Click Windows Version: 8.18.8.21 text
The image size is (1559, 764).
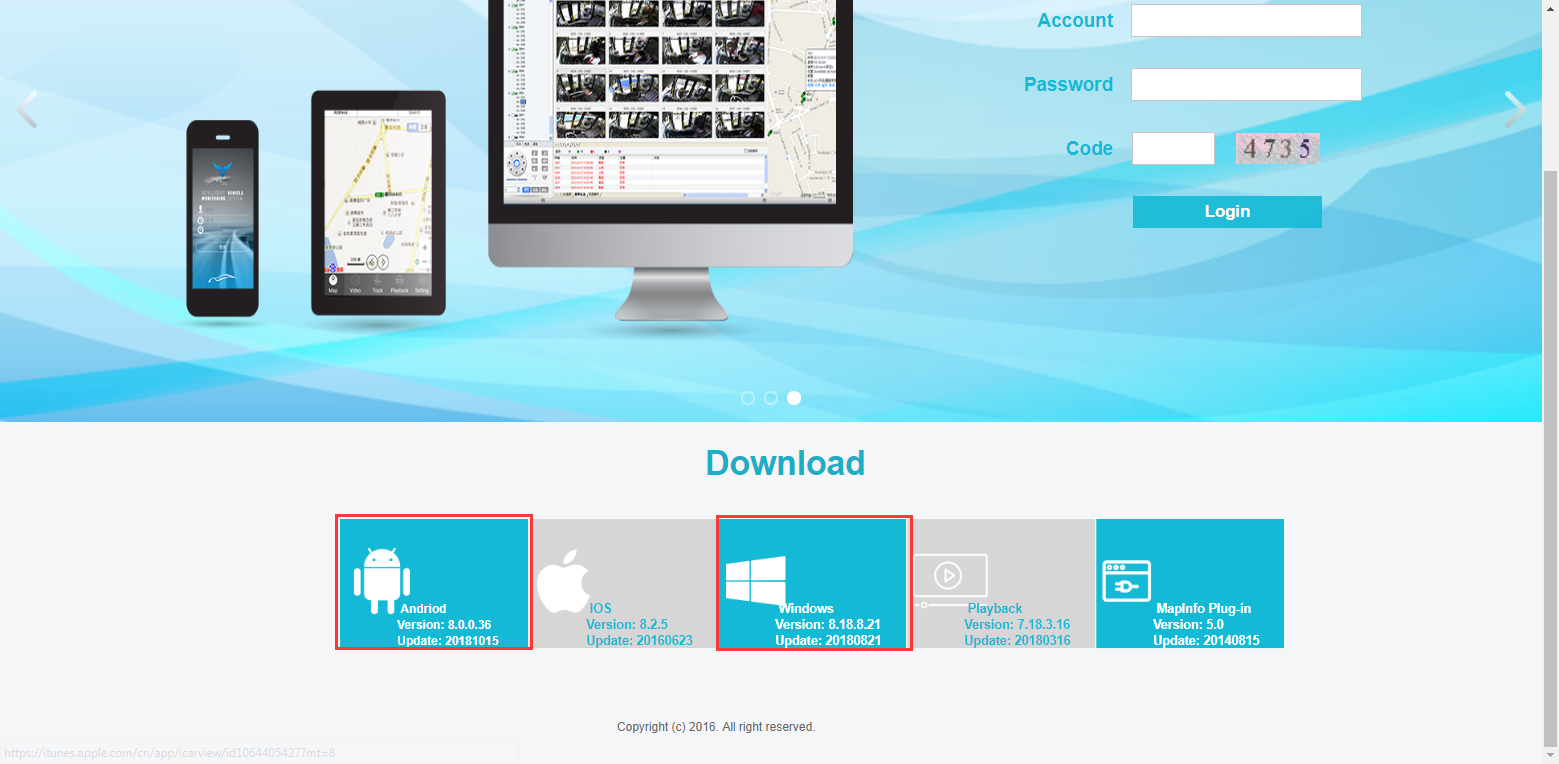pyautogui.click(x=828, y=624)
